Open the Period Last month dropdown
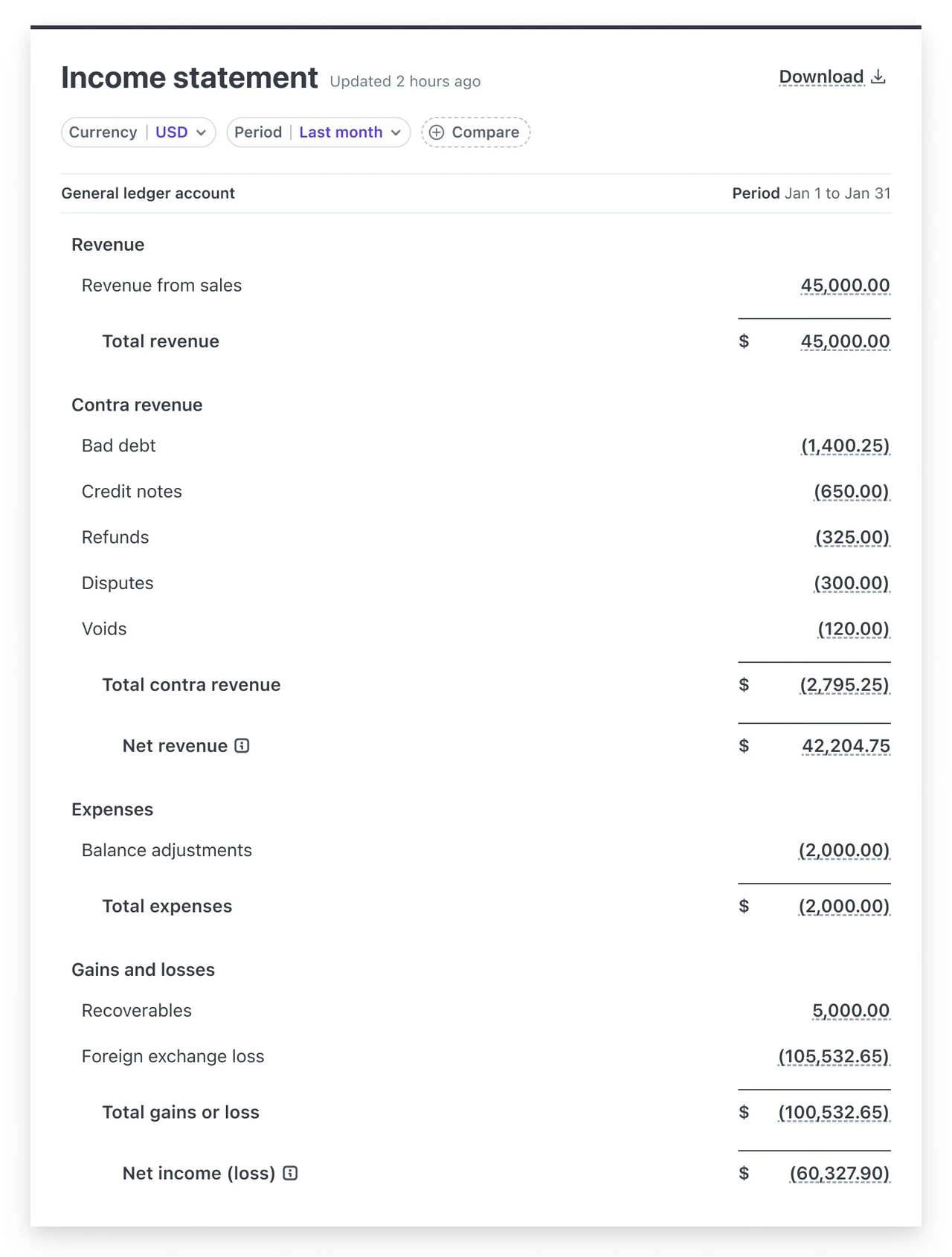The height and width of the screenshot is (1257, 952). 318,132
